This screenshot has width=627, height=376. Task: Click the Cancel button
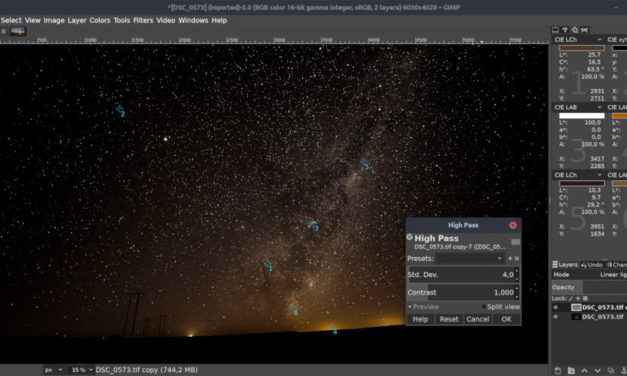click(x=477, y=319)
